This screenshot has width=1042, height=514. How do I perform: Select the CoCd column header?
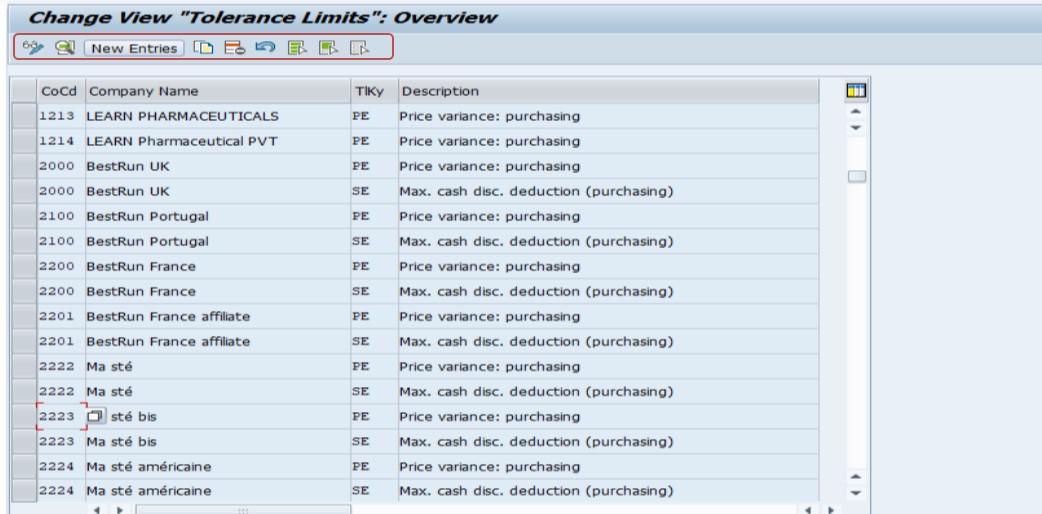[60, 91]
